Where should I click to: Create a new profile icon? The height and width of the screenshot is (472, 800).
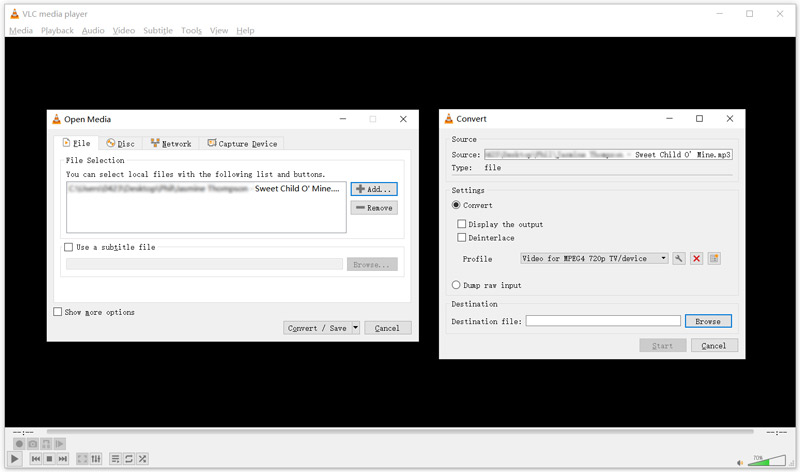tap(714, 258)
